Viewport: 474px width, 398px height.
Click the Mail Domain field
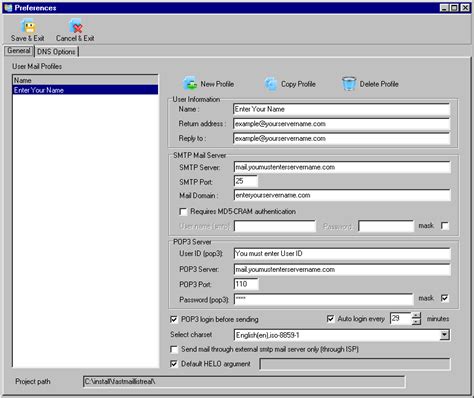point(342,195)
